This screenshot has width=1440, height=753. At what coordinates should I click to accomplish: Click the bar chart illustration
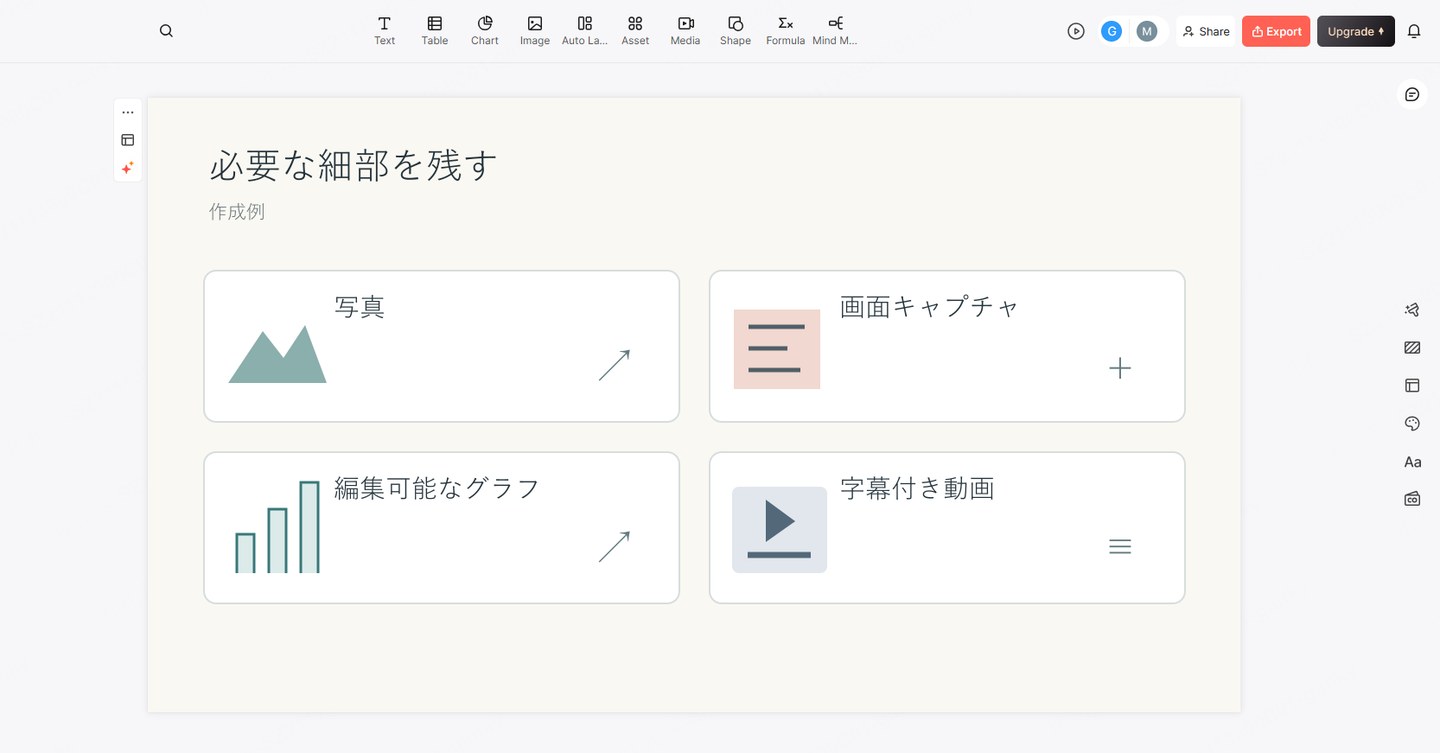coord(277,527)
